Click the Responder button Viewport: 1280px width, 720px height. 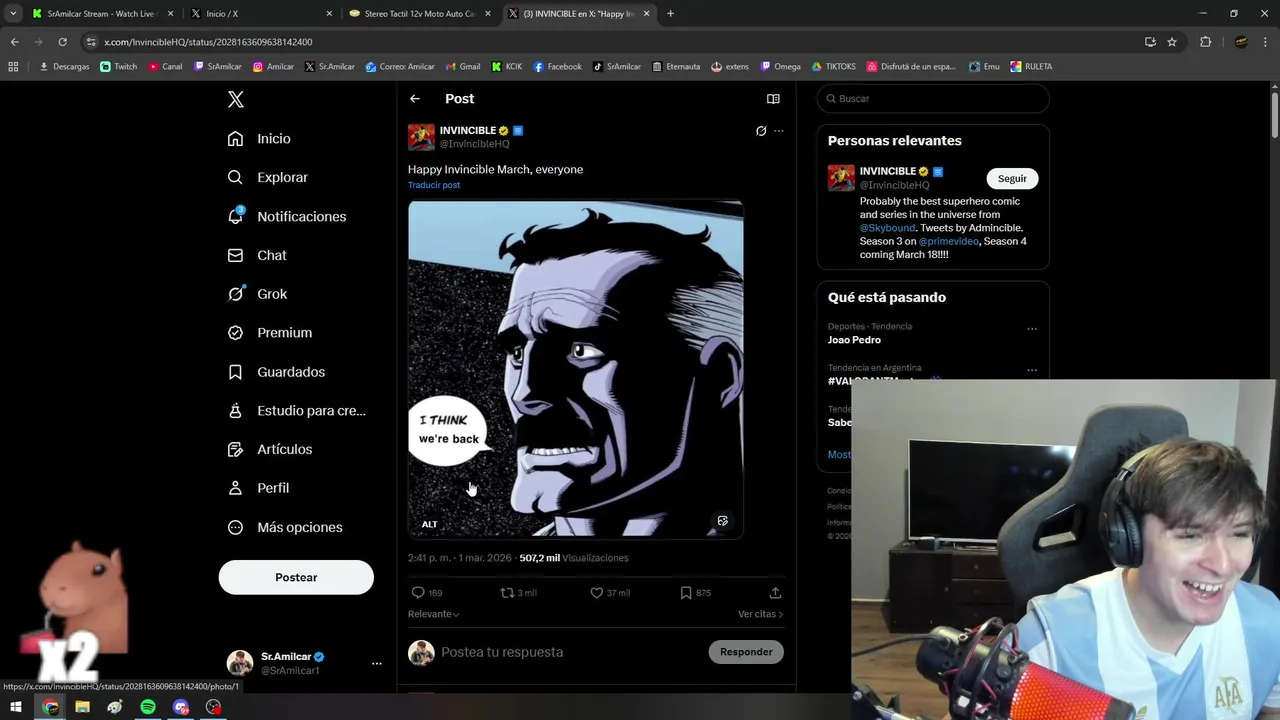(746, 652)
